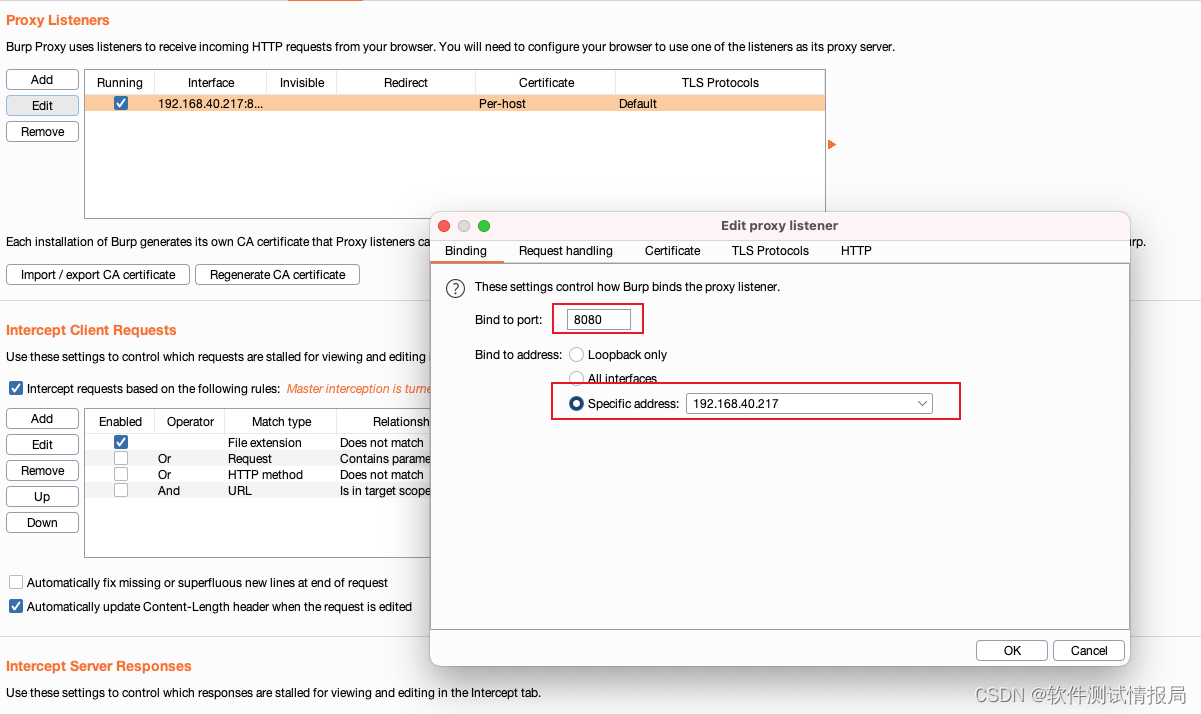Open the Certificate tab in dialog
Viewport: 1201px width, 714px height.
click(673, 251)
